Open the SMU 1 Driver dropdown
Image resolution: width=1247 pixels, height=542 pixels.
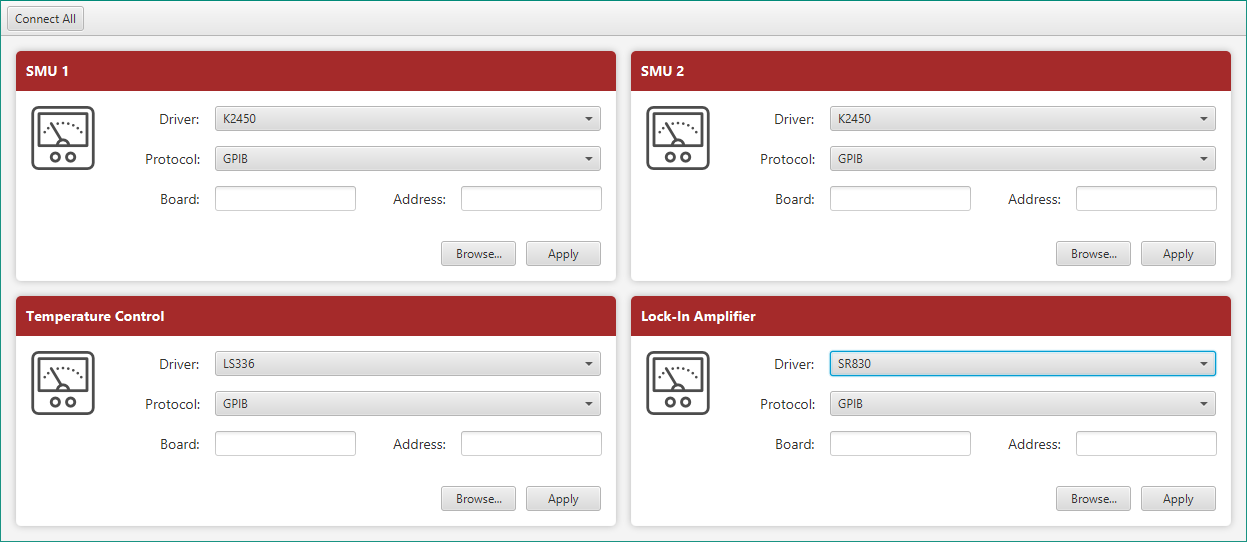point(408,119)
